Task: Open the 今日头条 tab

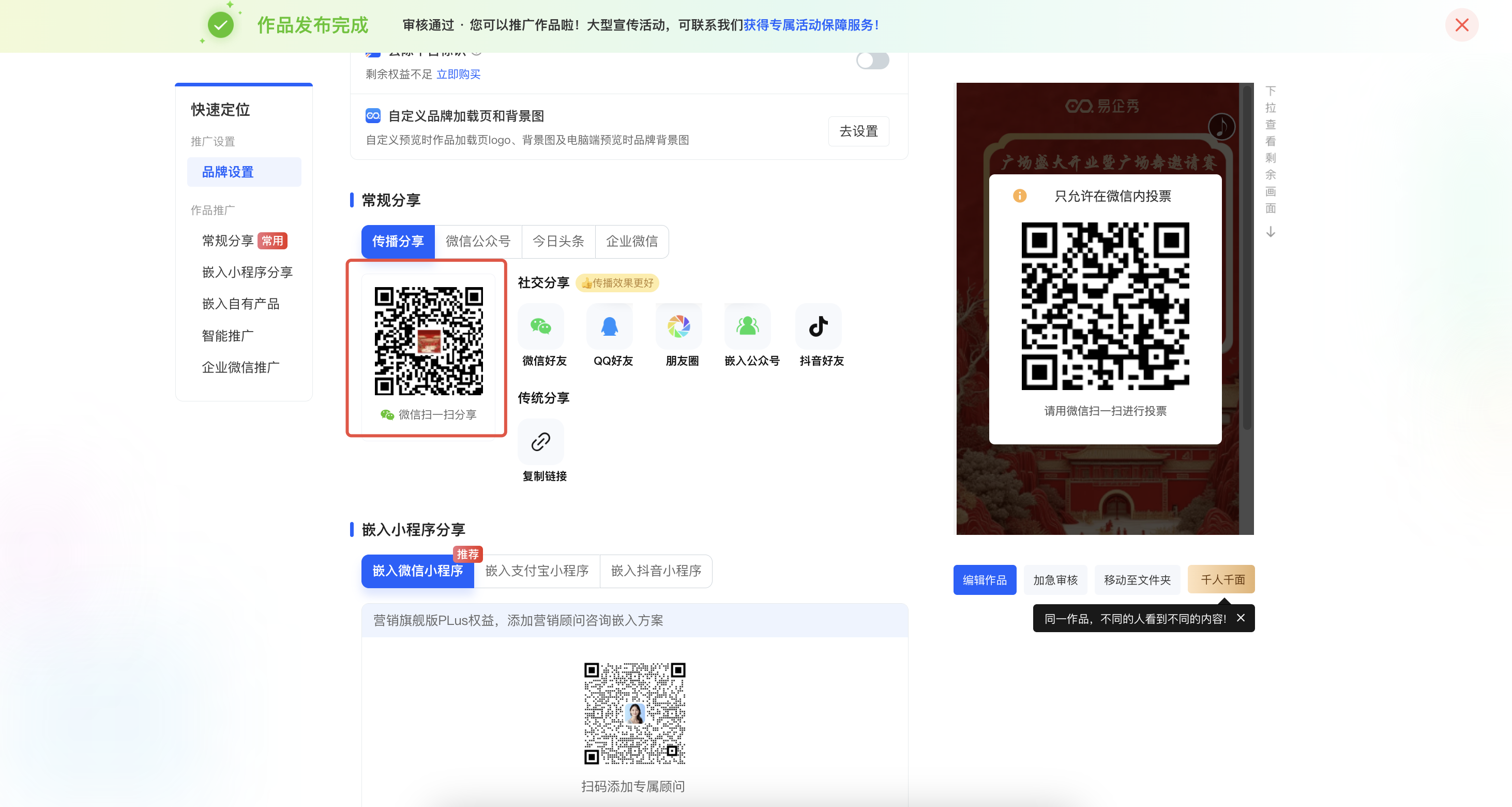Action: (558, 242)
